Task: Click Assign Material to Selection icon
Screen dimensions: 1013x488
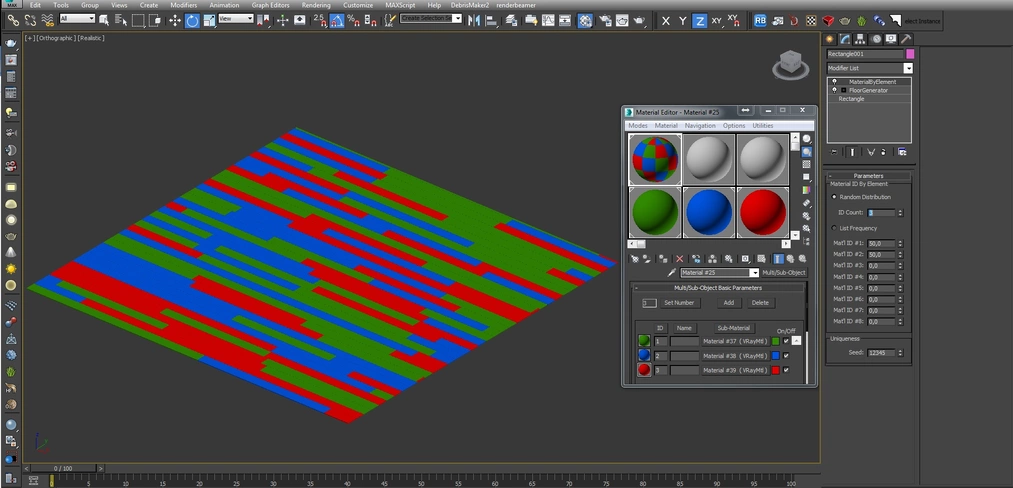Action: point(663,259)
